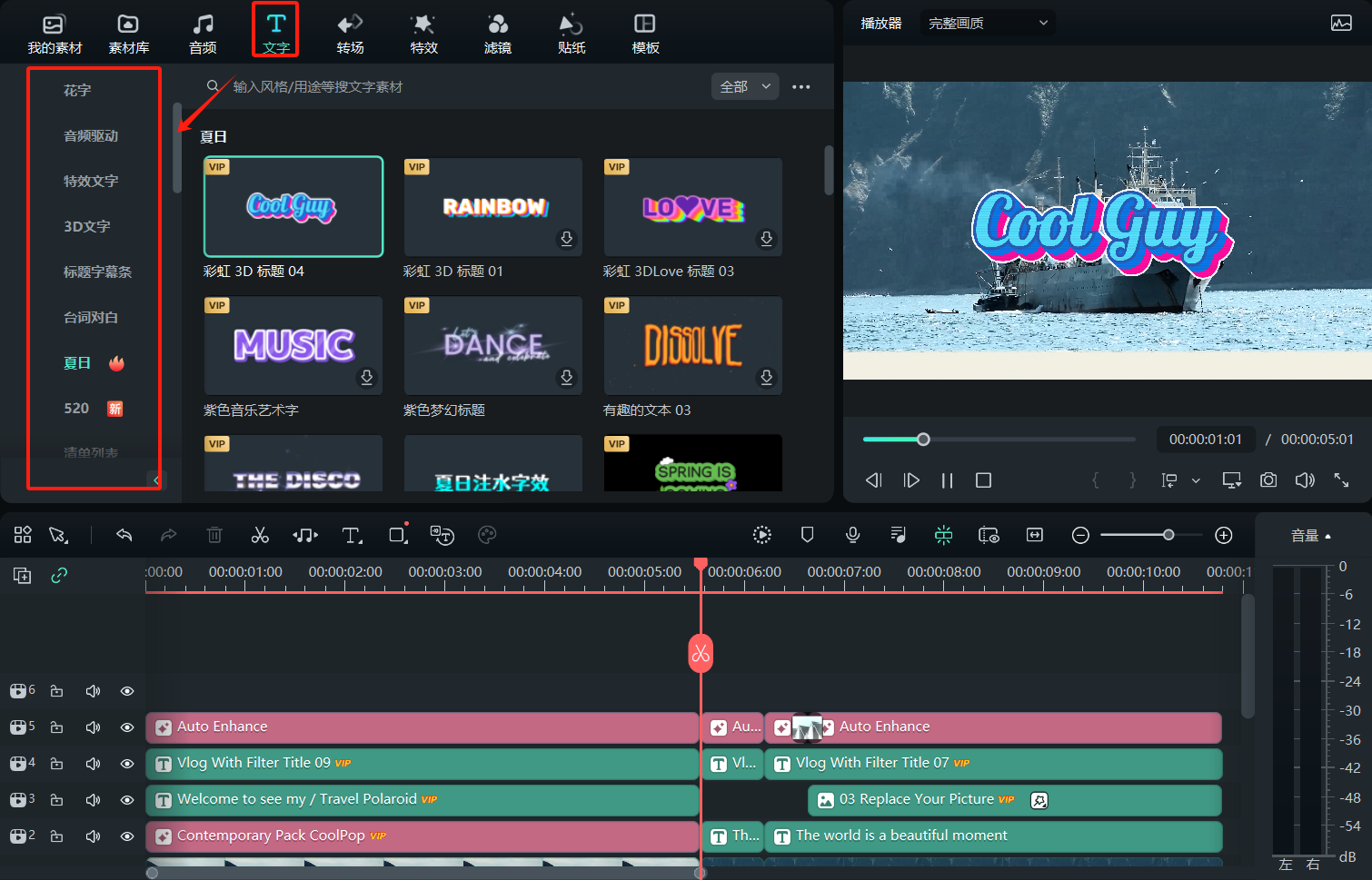The height and width of the screenshot is (880, 1372).
Task: Hide track 5 with its eye icon
Action: pos(127,727)
